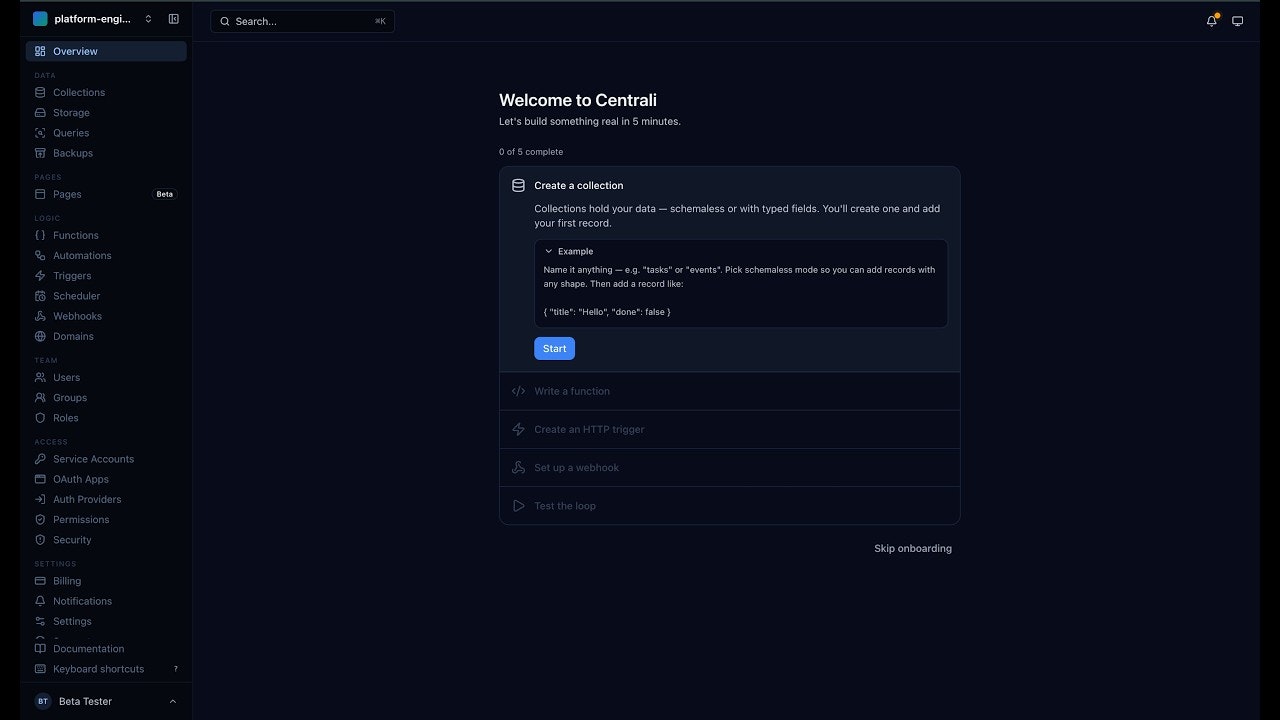
Task: Open Automations via its sidebar icon
Action: coord(40,255)
